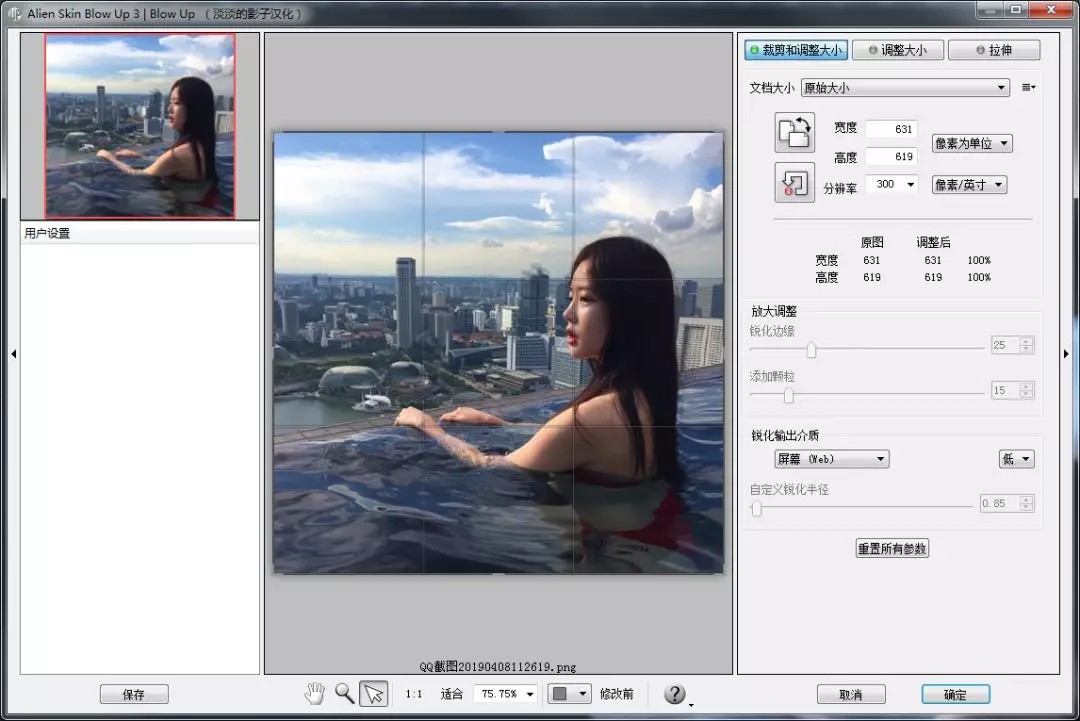1080x721 pixels.
Task: Click the 确定 button
Action: (x=955, y=694)
